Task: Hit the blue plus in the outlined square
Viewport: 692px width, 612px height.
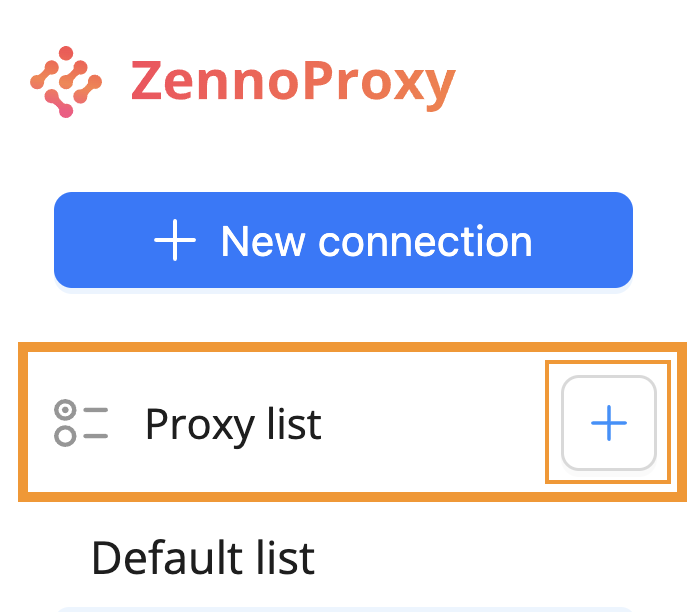Action: [x=608, y=423]
